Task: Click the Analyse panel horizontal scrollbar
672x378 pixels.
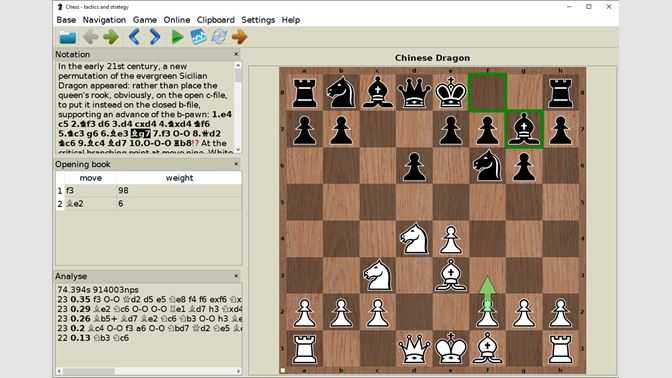Action: [148, 371]
